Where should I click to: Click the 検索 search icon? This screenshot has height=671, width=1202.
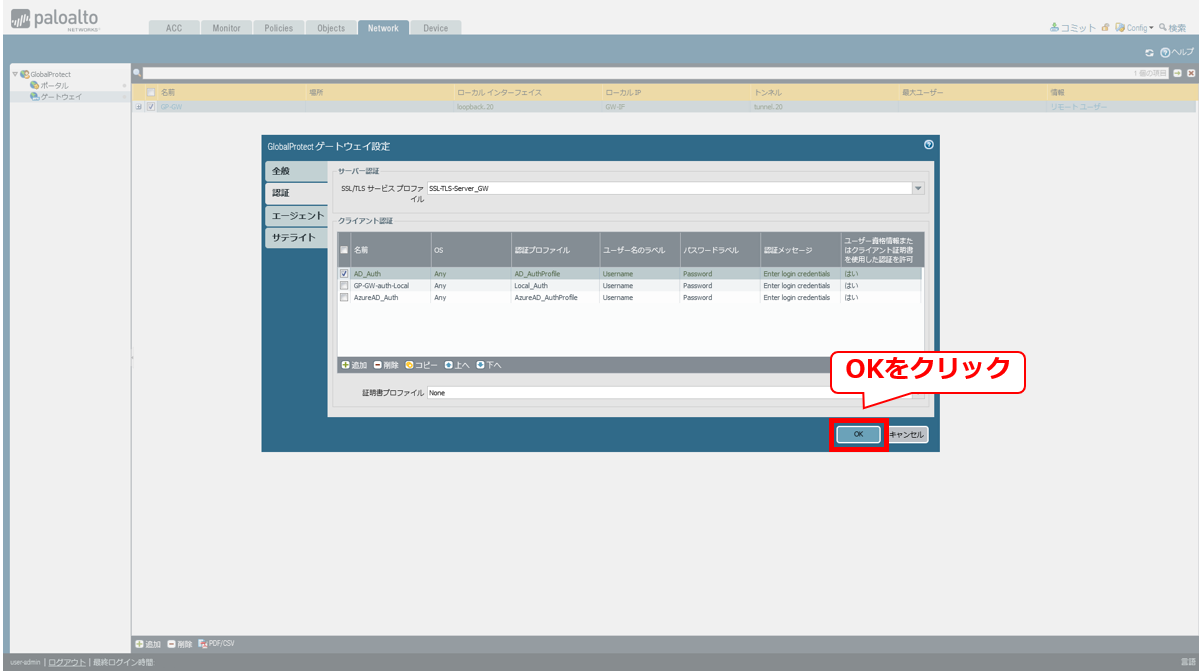pyautogui.click(x=1172, y=28)
